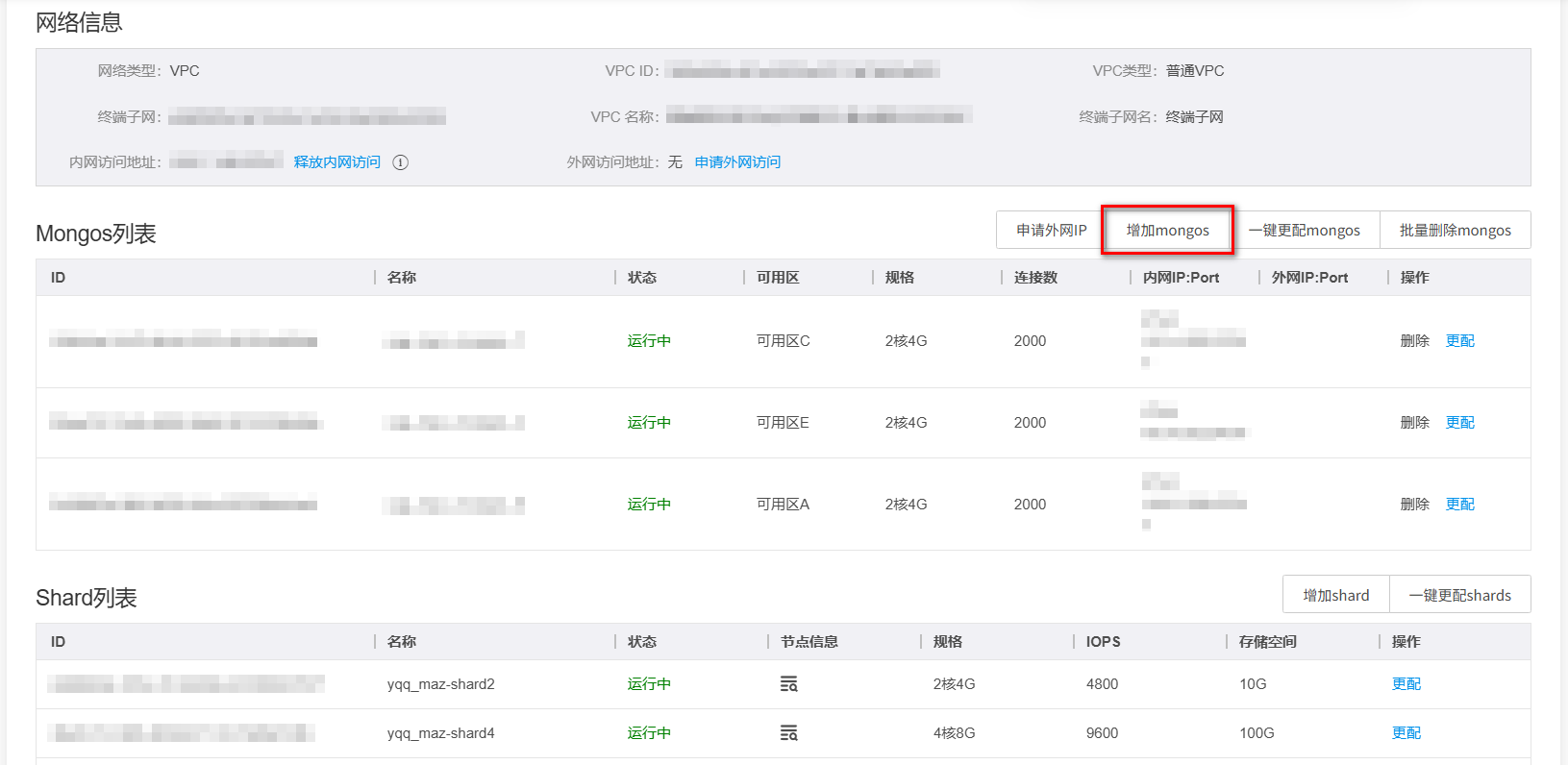This screenshot has width=1568, height=765.
Task: Click the 释放内网访问 link
Action: 336,162
